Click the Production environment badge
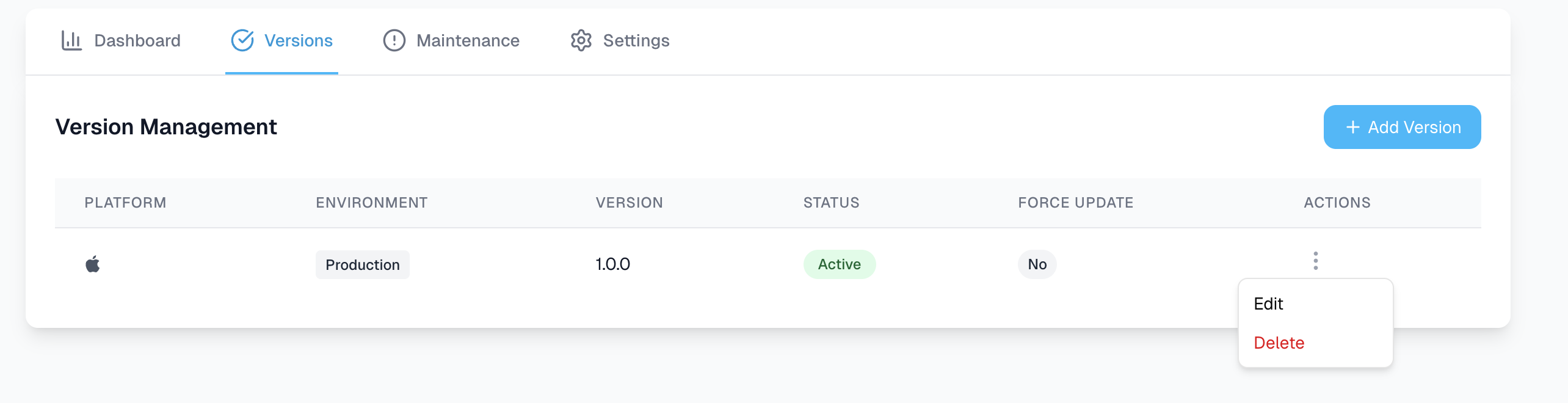This screenshot has height=403, width=1568. (x=362, y=265)
